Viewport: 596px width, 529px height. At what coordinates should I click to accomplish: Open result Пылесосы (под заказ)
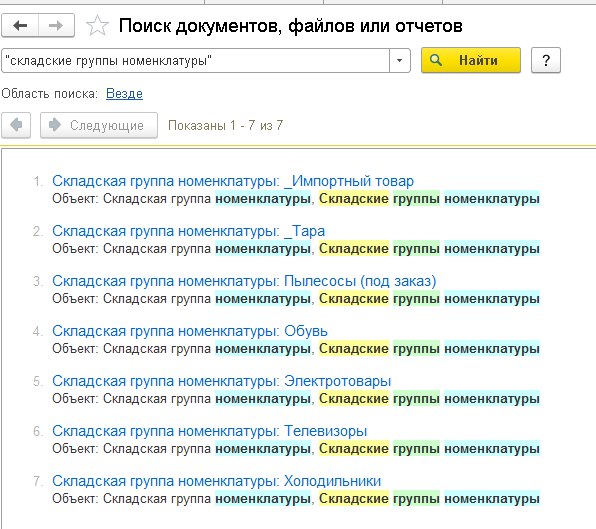244,281
